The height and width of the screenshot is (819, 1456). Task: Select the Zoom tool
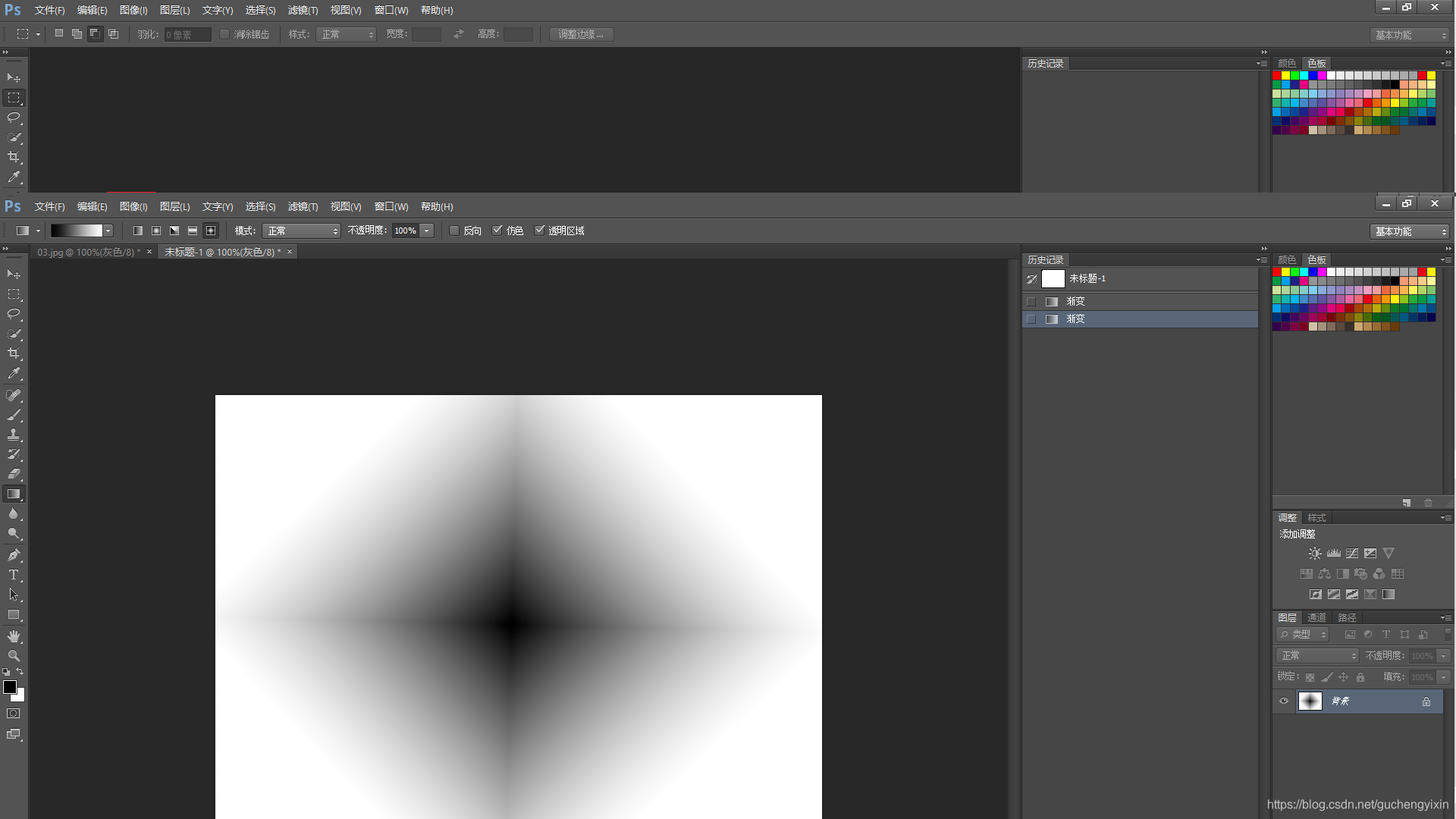[14, 656]
